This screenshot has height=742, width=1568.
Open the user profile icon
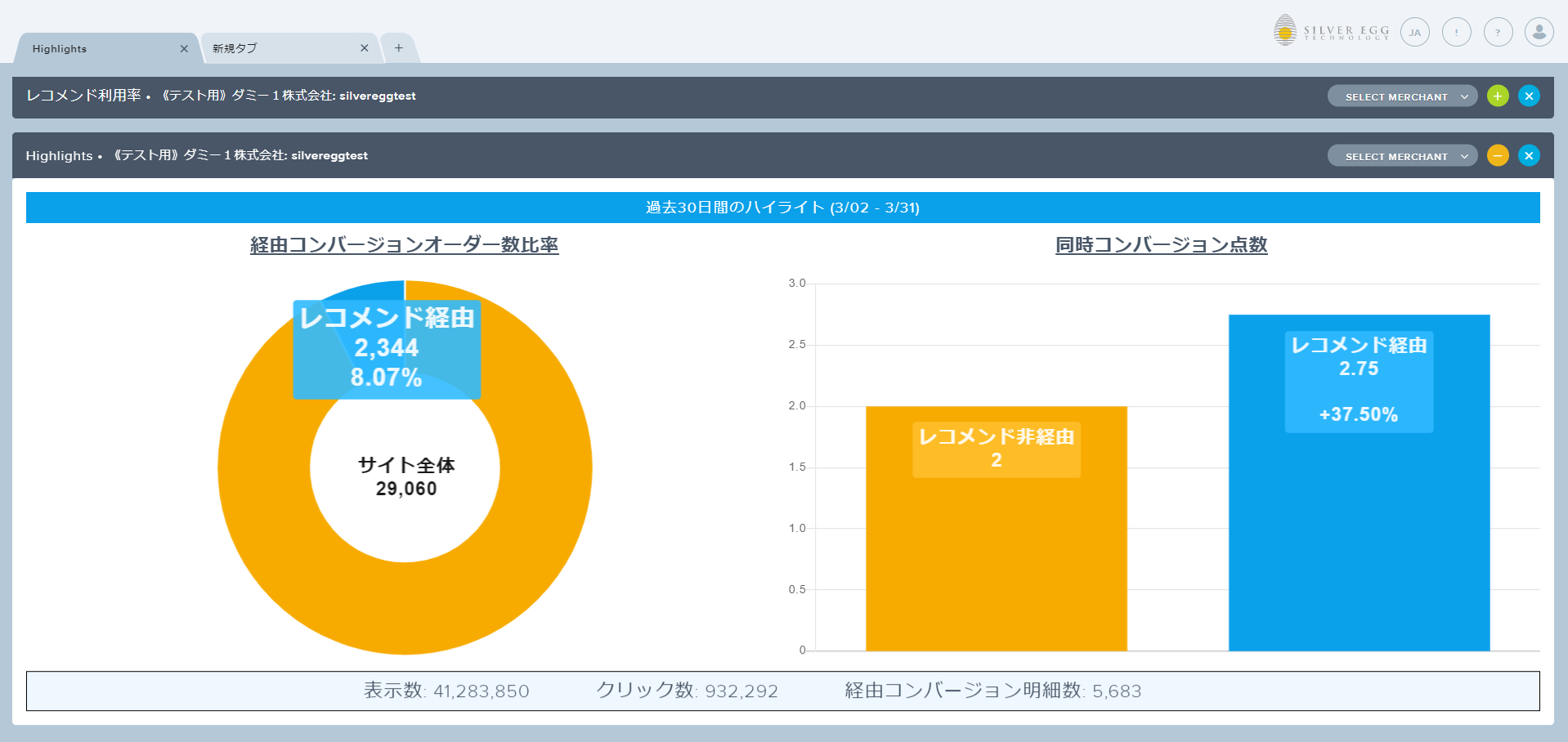click(x=1539, y=32)
